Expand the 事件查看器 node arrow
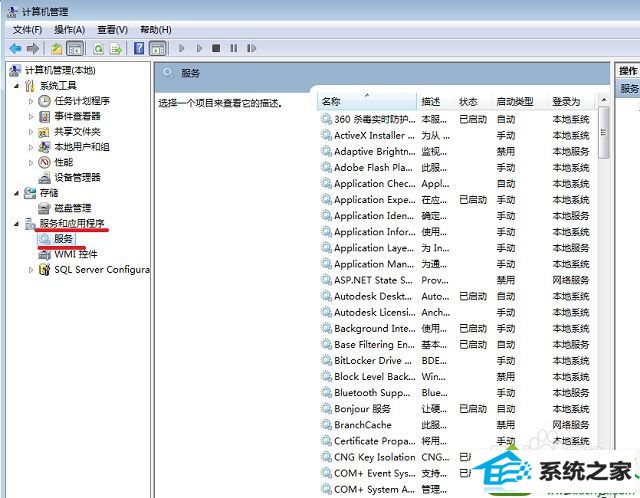Screen dimensions: 640x498 (31, 116)
